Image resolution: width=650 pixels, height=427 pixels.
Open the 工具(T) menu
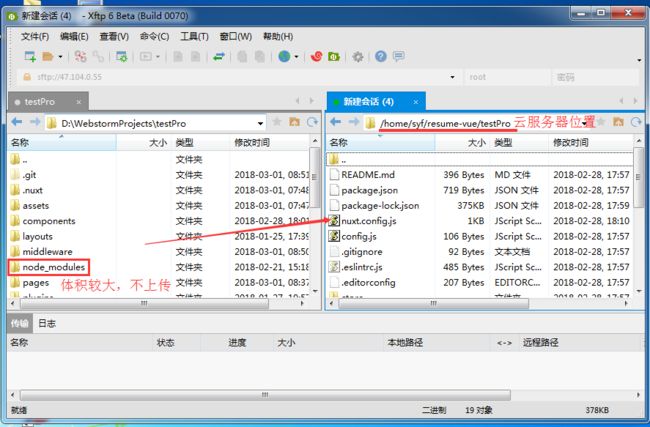pos(194,36)
